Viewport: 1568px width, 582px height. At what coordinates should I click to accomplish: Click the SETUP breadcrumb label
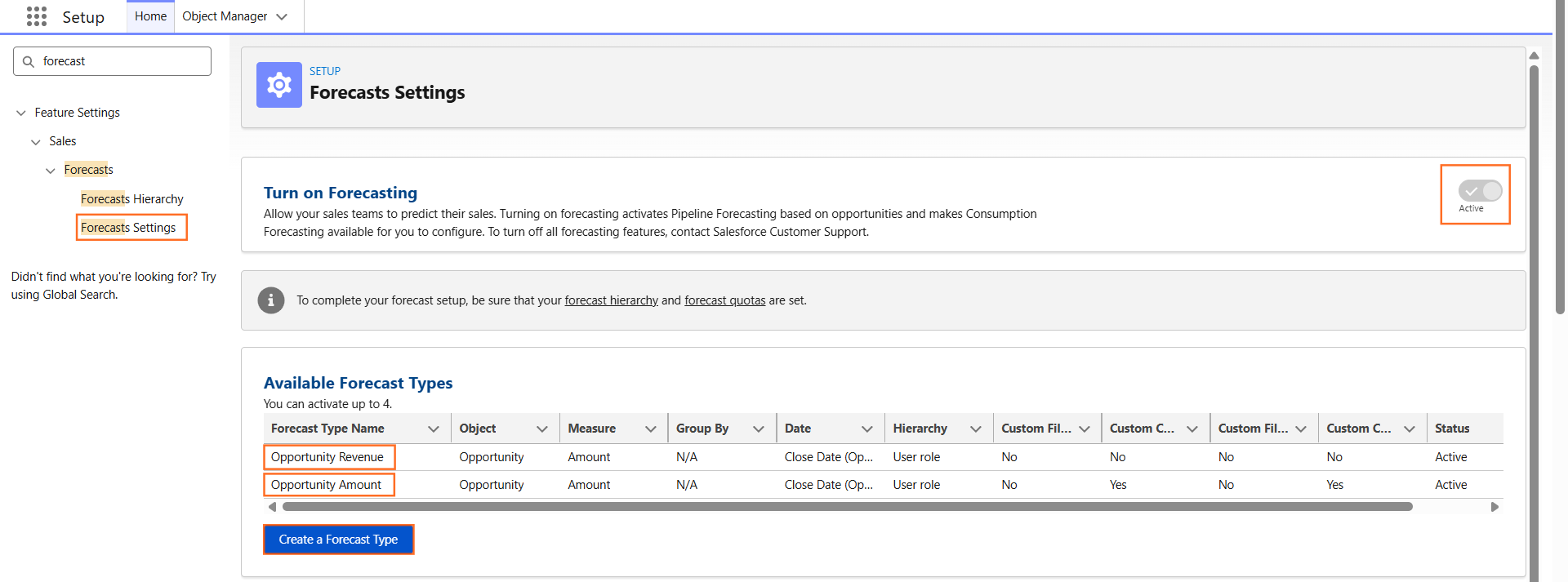(x=325, y=71)
